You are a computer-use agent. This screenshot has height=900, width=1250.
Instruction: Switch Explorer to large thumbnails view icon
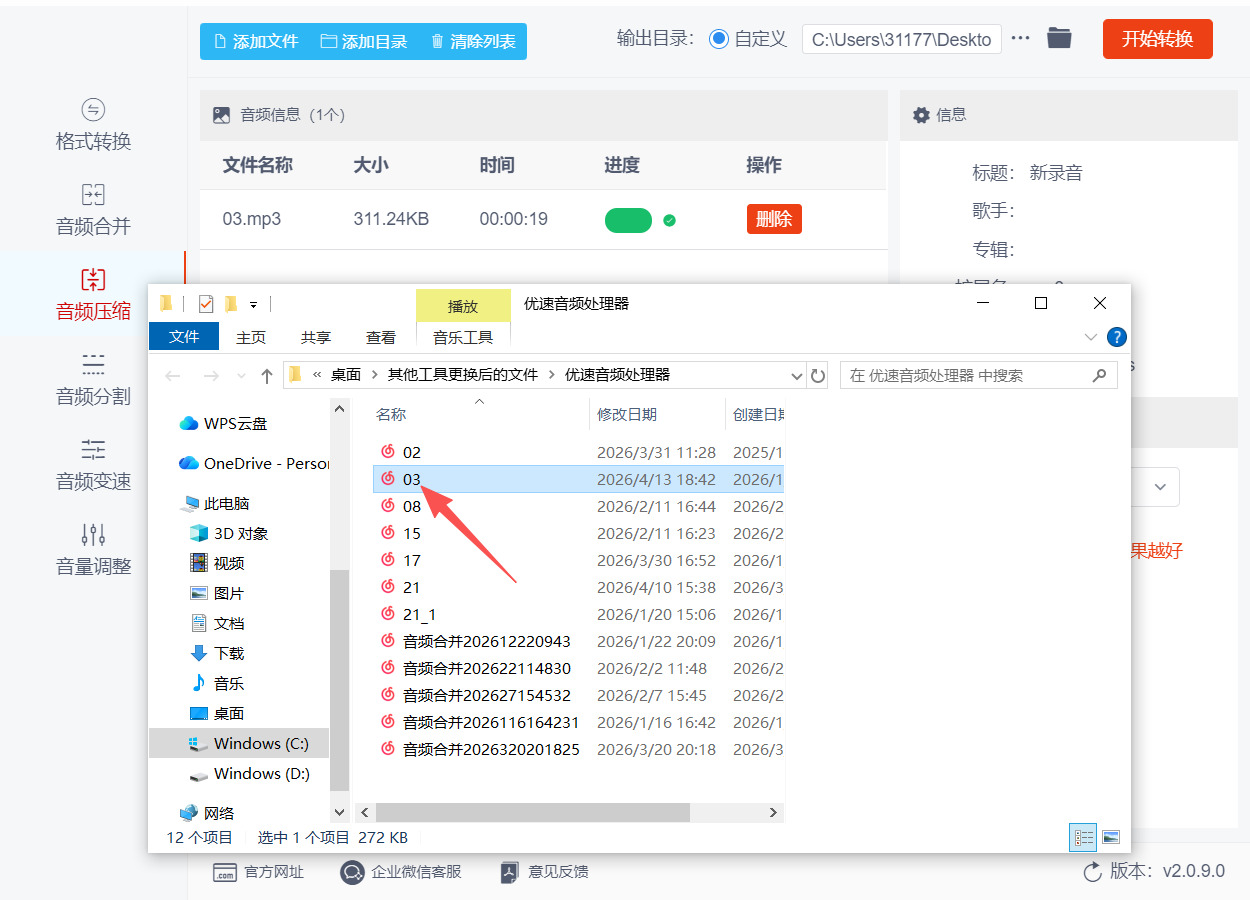(x=1110, y=838)
